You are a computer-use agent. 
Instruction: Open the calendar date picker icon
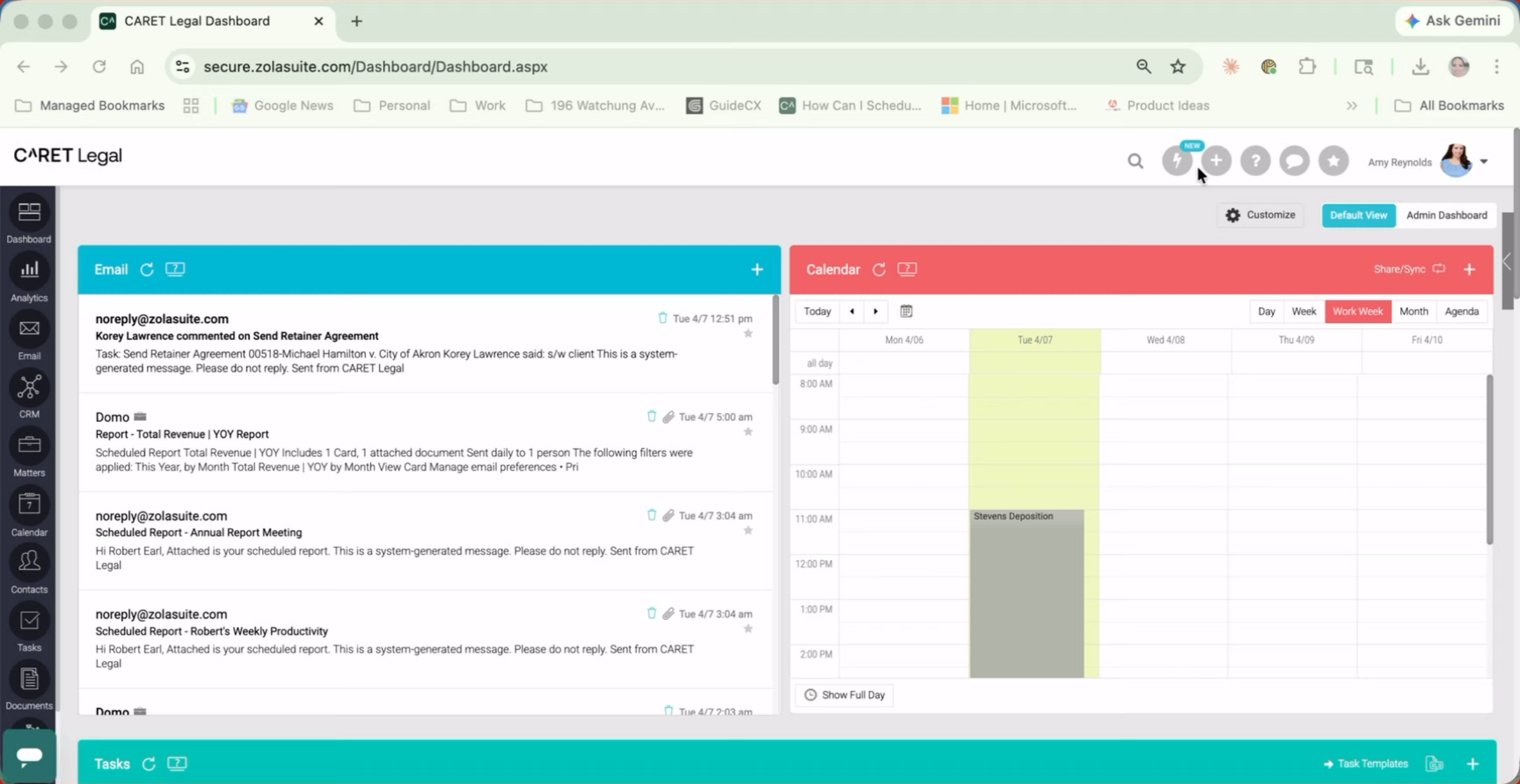pos(906,311)
